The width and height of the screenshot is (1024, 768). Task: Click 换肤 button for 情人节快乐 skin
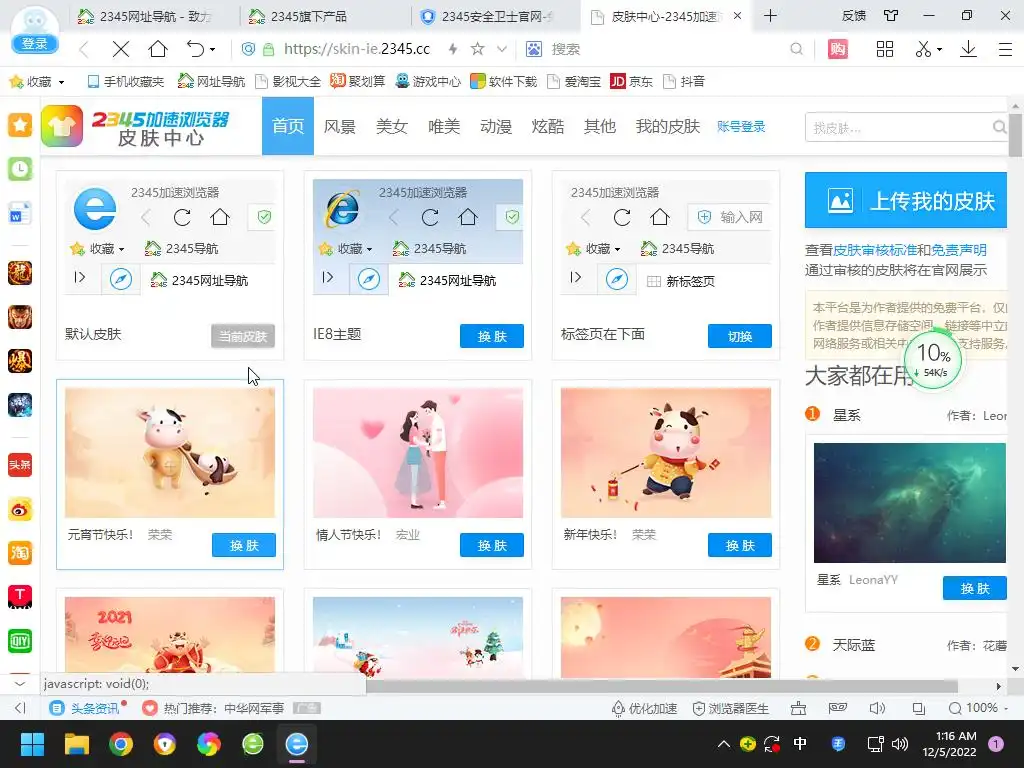tap(492, 545)
